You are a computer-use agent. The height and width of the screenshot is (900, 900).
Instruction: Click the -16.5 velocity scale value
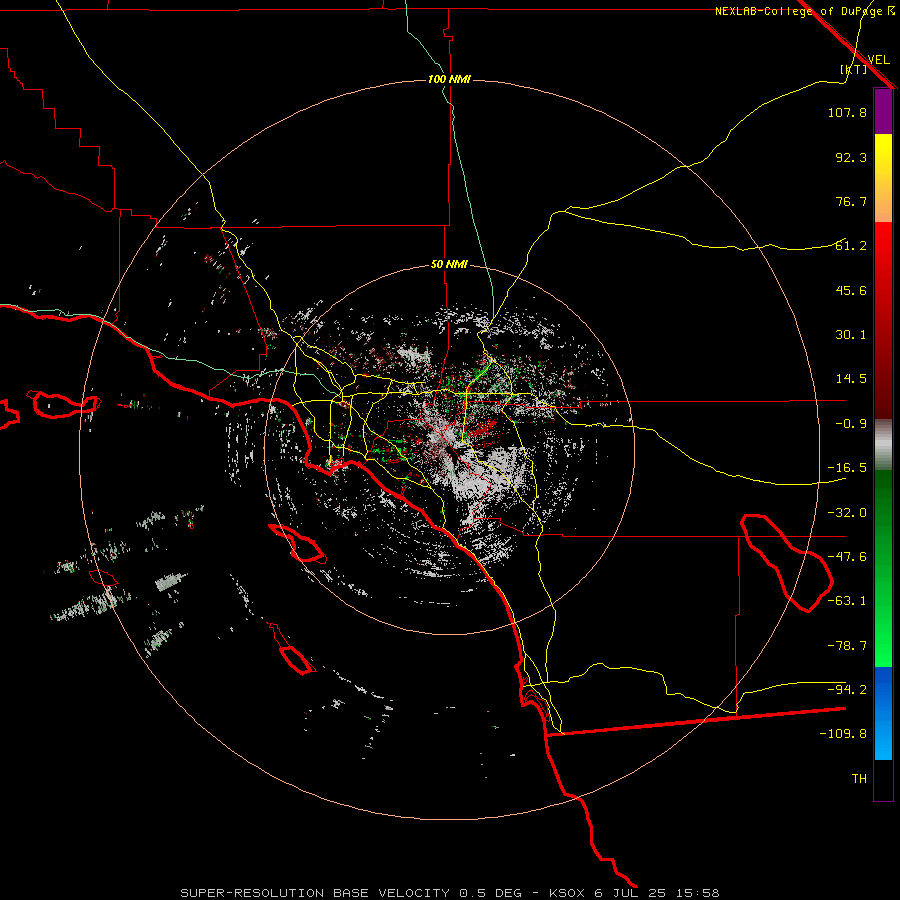click(847, 468)
